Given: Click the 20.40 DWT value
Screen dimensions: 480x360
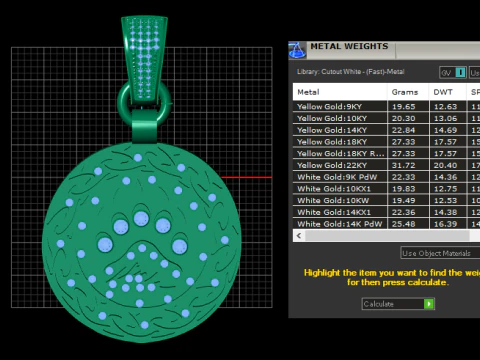Looking at the screenshot, I should [x=446, y=165].
